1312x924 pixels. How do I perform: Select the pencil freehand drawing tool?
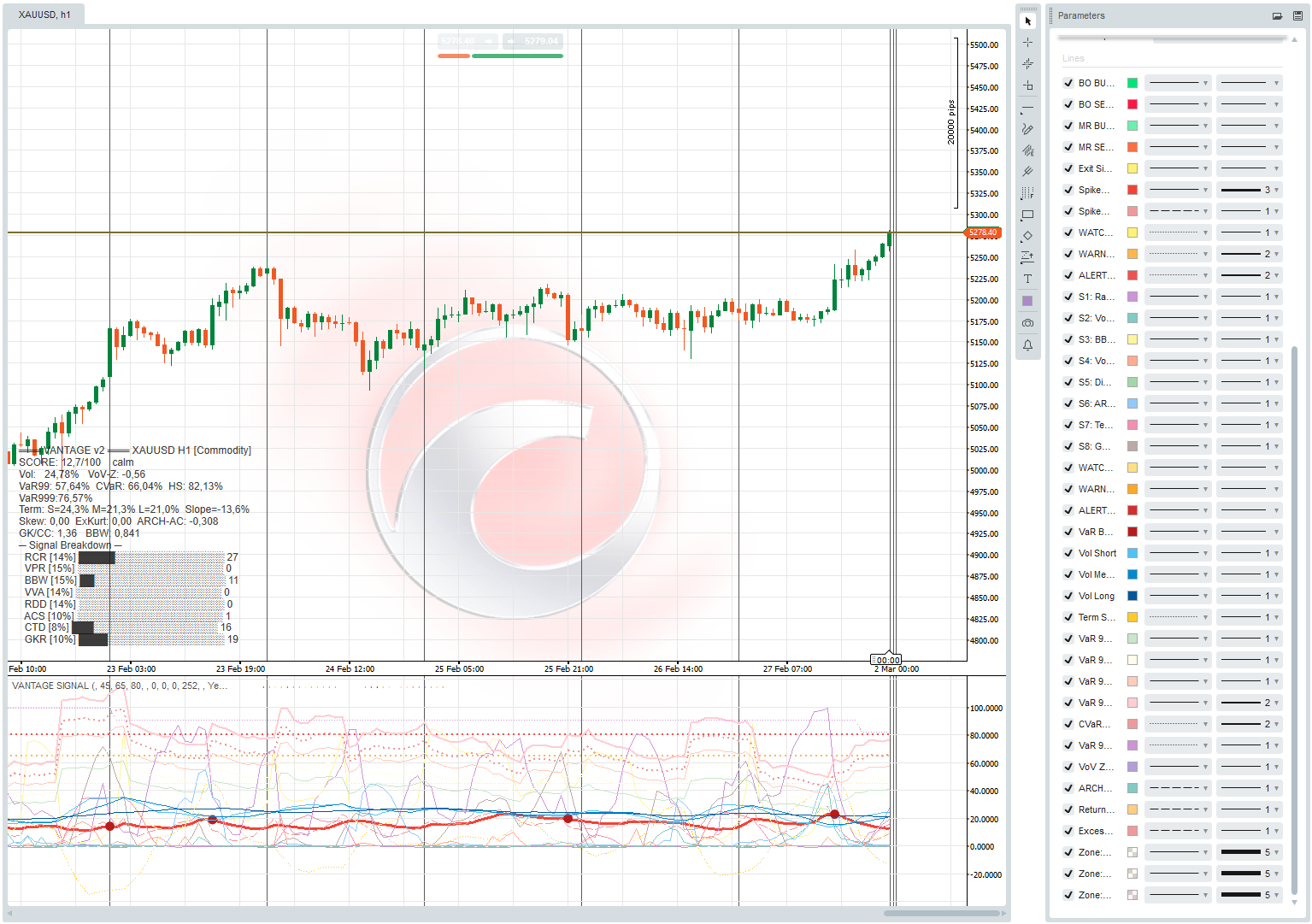tap(1027, 129)
